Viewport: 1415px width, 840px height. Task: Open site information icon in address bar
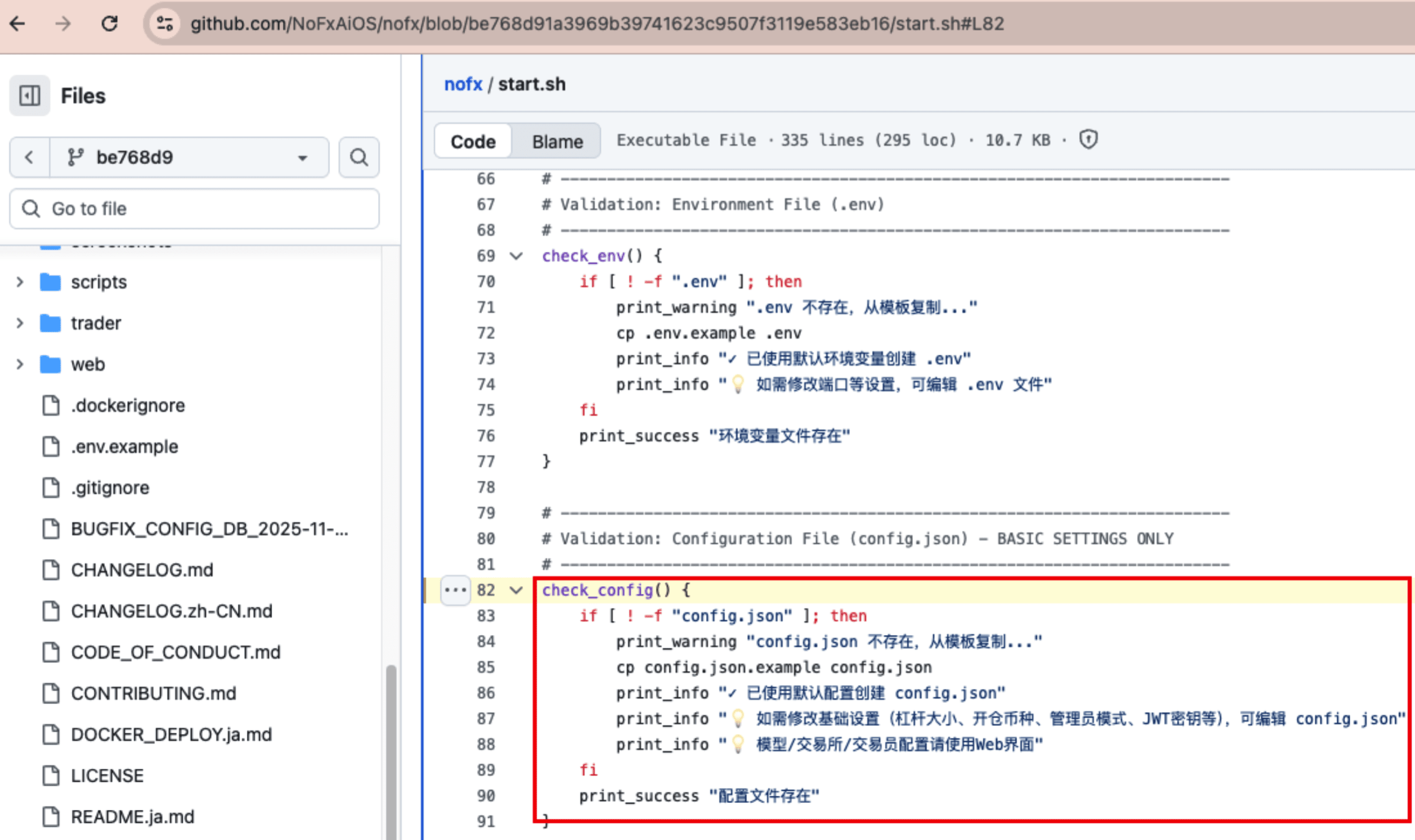tap(164, 24)
